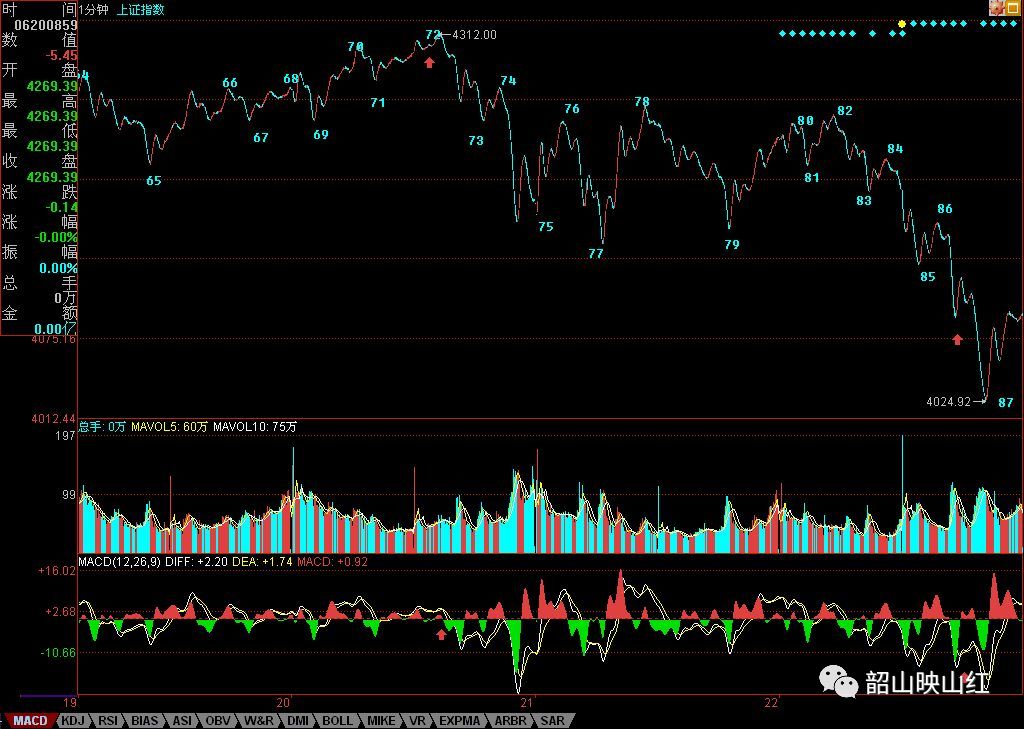Click the yellow info marker above the chart
Image resolution: width=1024 pixels, height=729 pixels.
click(x=902, y=24)
